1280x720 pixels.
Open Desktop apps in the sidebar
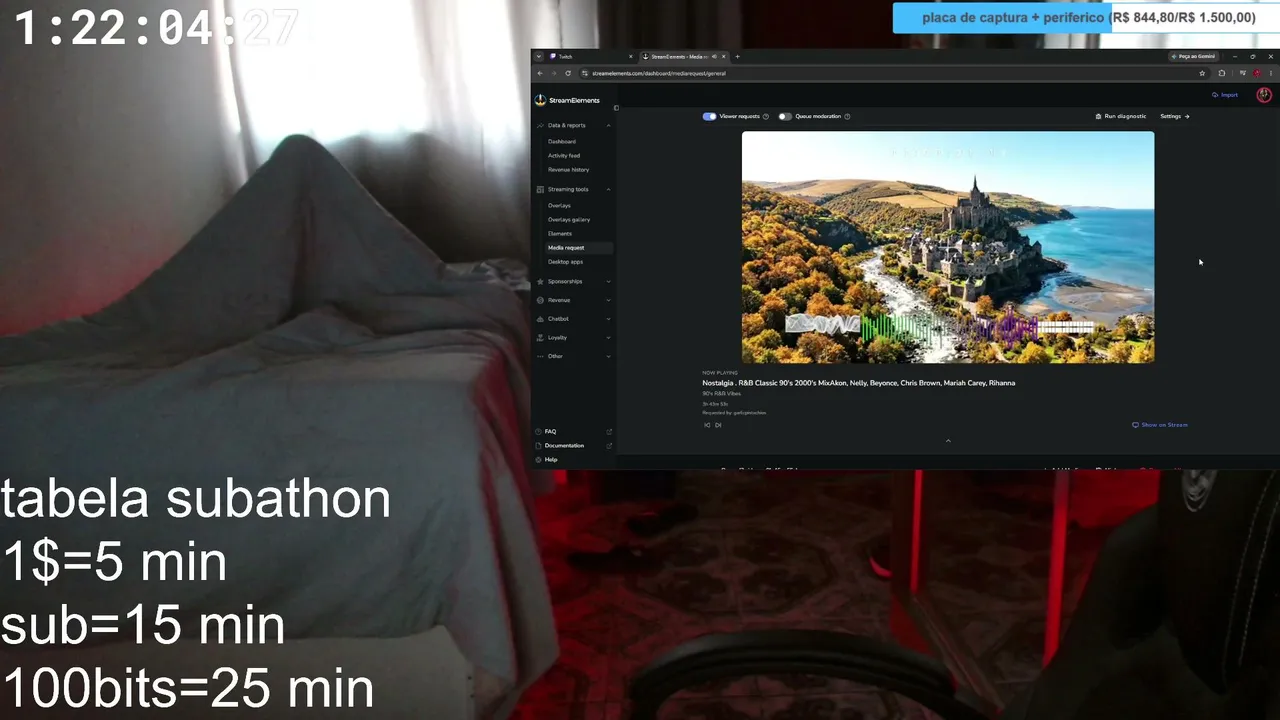tap(565, 261)
